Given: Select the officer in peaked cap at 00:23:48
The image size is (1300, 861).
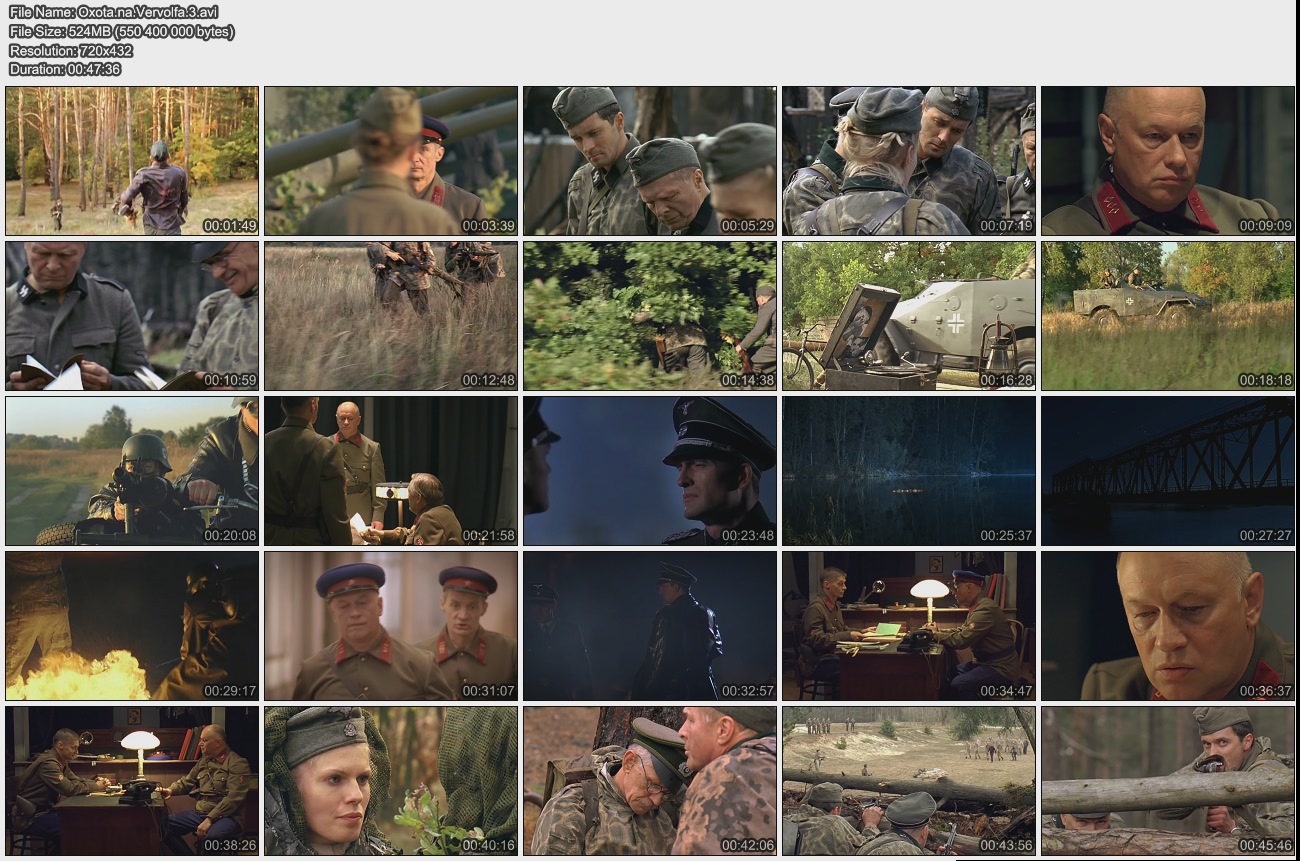Looking at the screenshot, I should point(650,471).
